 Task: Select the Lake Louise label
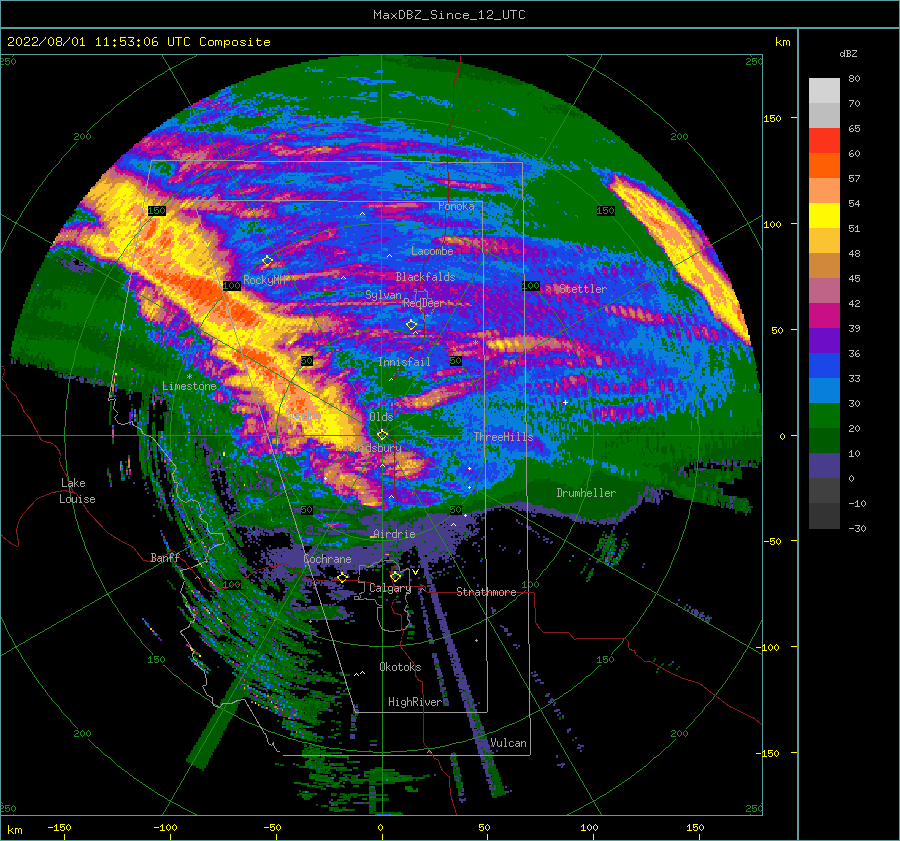tap(77, 491)
